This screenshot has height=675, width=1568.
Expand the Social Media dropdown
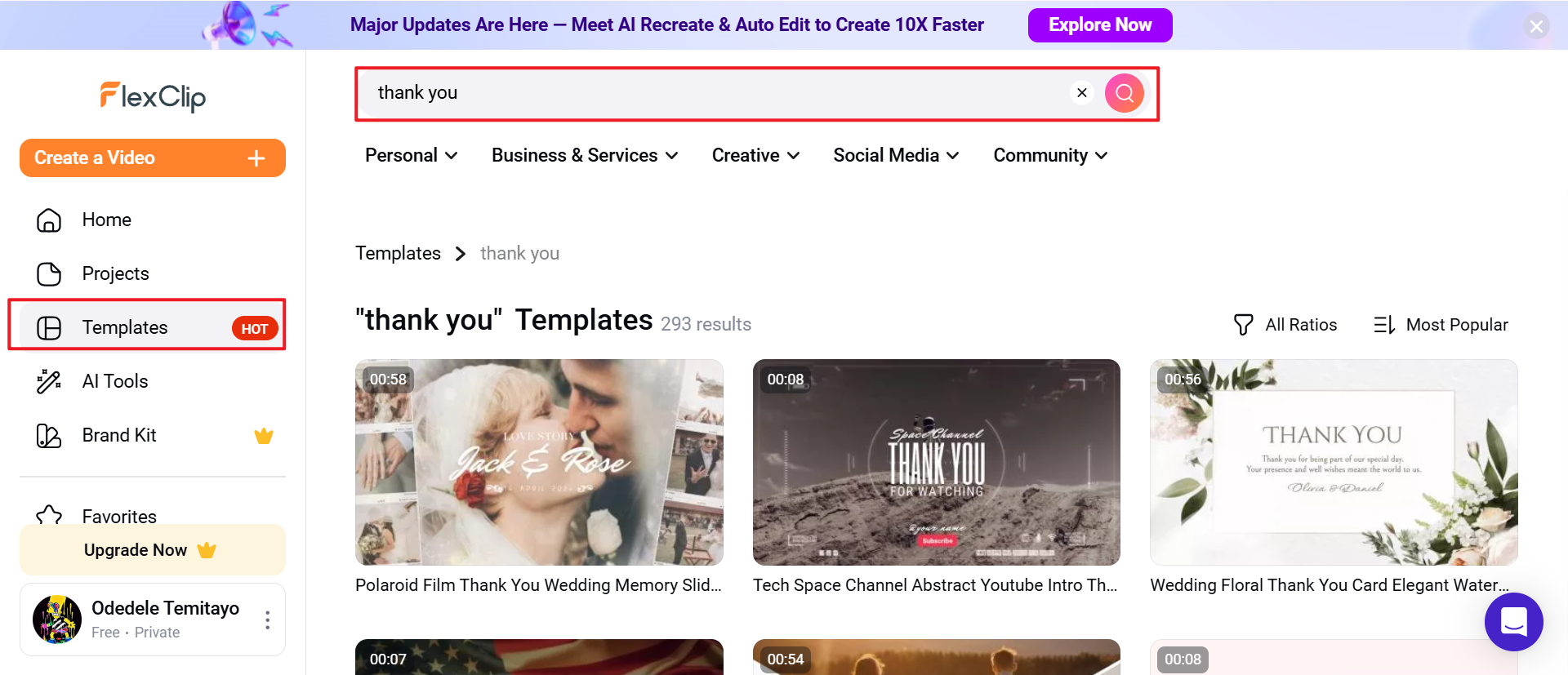point(896,156)
